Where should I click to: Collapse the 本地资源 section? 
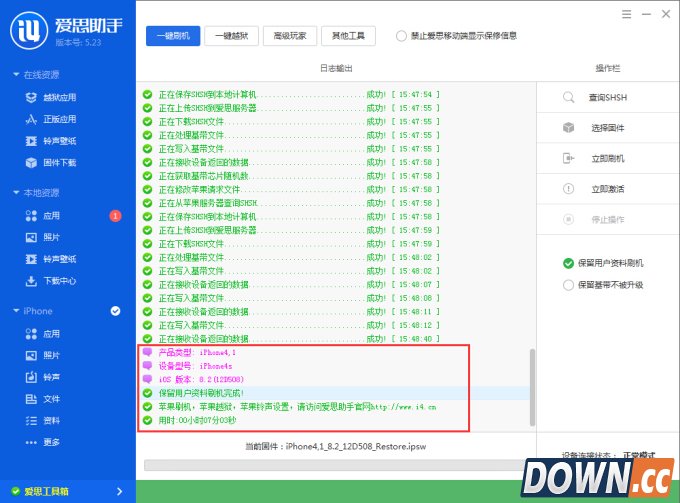click(16, 193)
